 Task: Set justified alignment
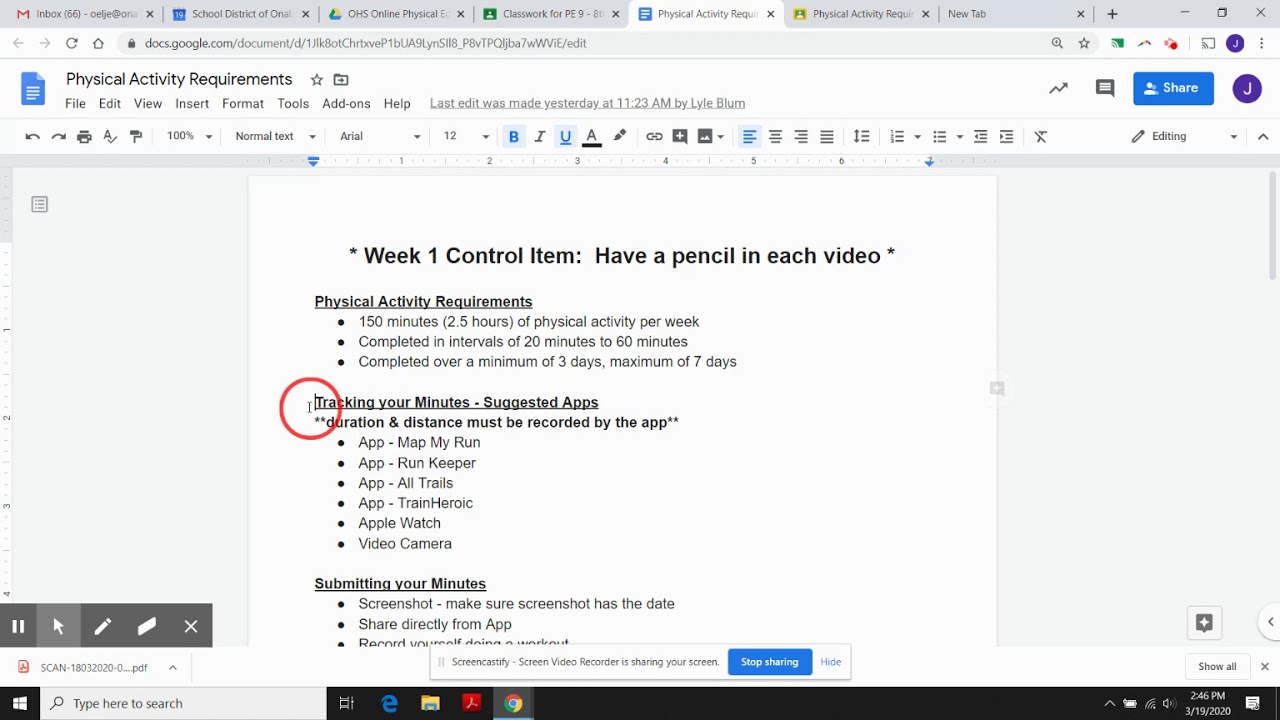pyautogui.click(x=827, y=136)
